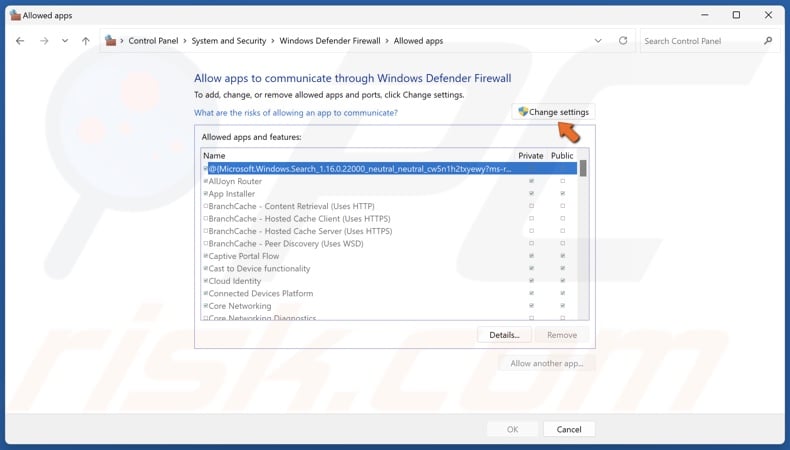Click the Allowed apps title bar icon

[14, 15]
